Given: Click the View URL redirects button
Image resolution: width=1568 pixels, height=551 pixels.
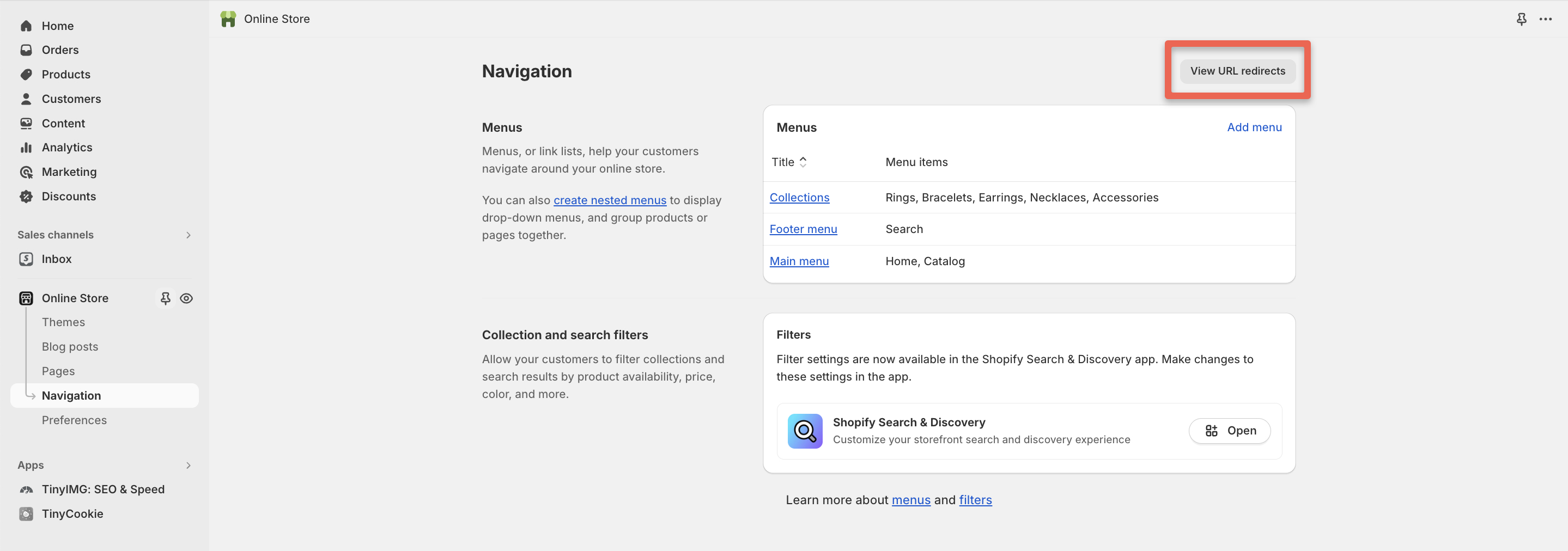Looking at the screenshot, I should [1237, 71].
